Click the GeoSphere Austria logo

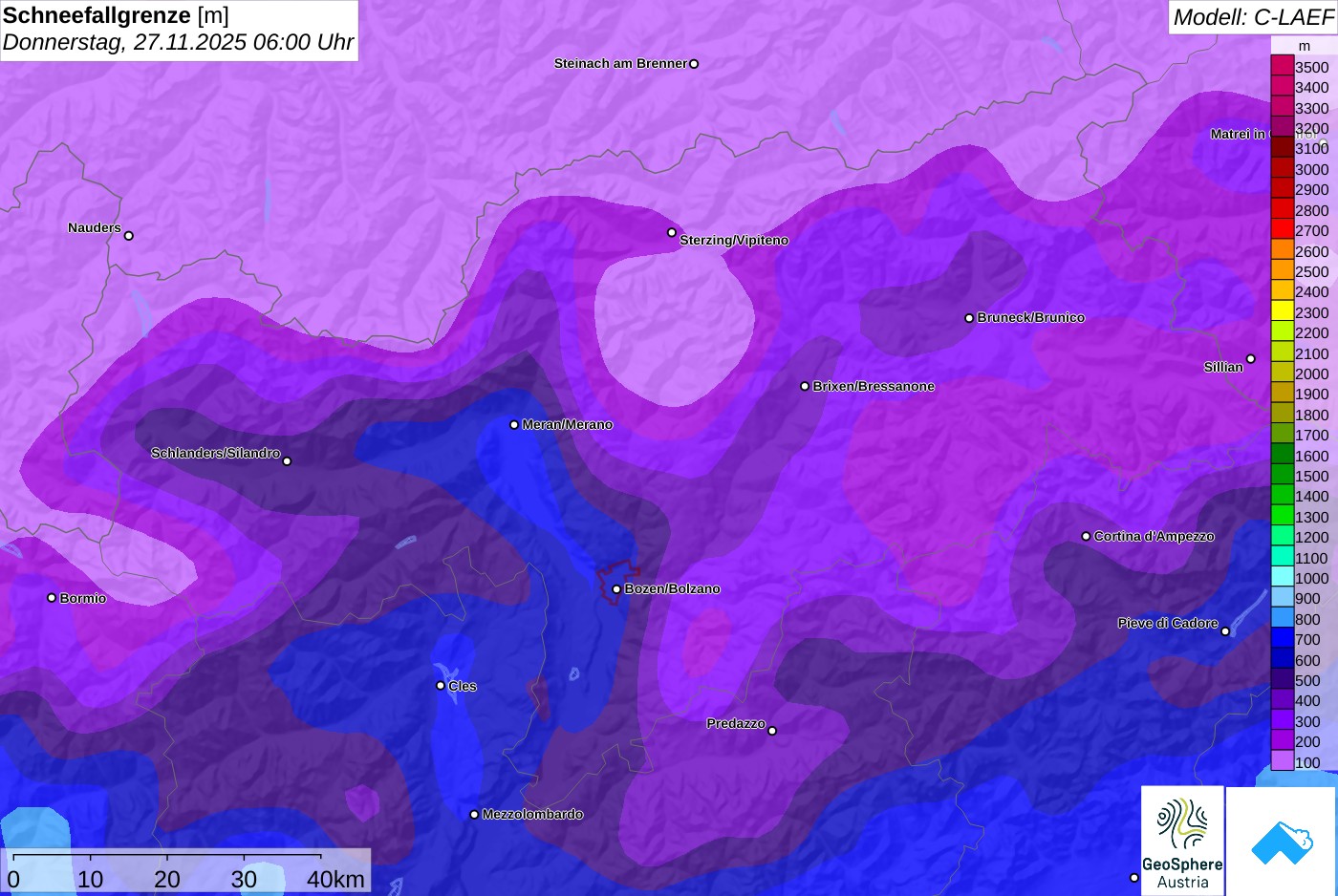tap(1182, 841)
